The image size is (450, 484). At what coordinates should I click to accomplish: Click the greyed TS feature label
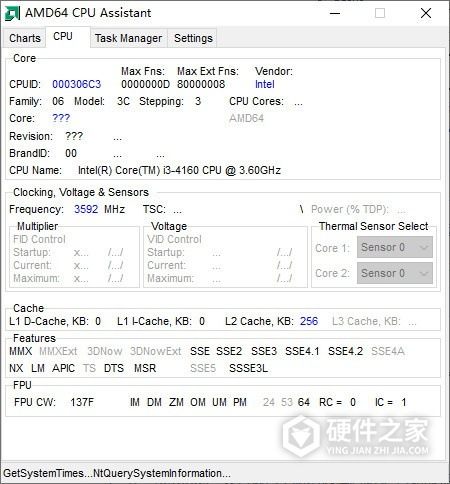[89, 368]
